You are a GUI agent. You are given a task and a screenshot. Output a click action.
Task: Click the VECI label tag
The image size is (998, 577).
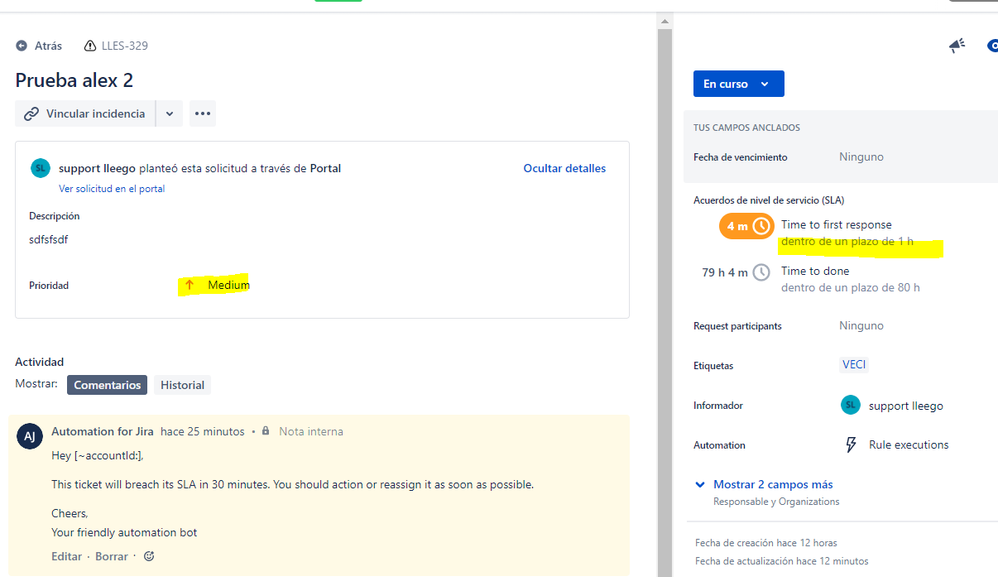[854, 365]
